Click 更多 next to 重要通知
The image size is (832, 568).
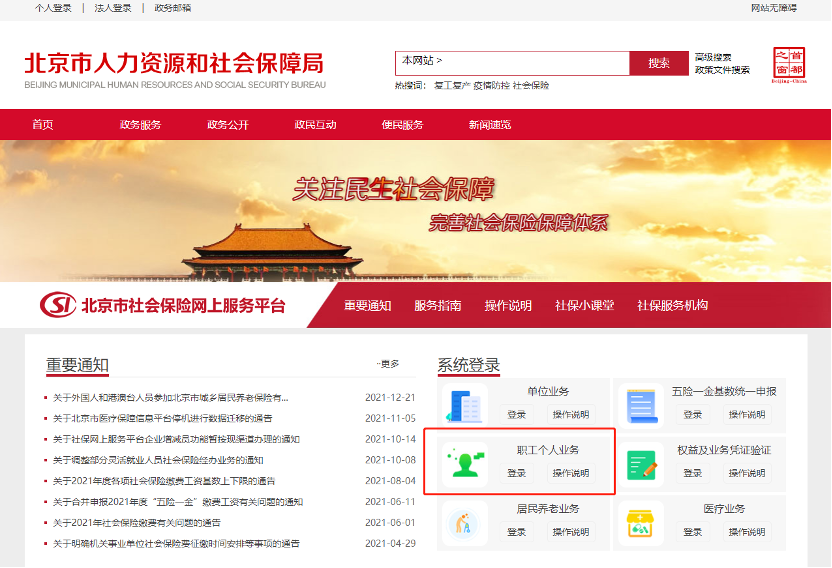388,364
